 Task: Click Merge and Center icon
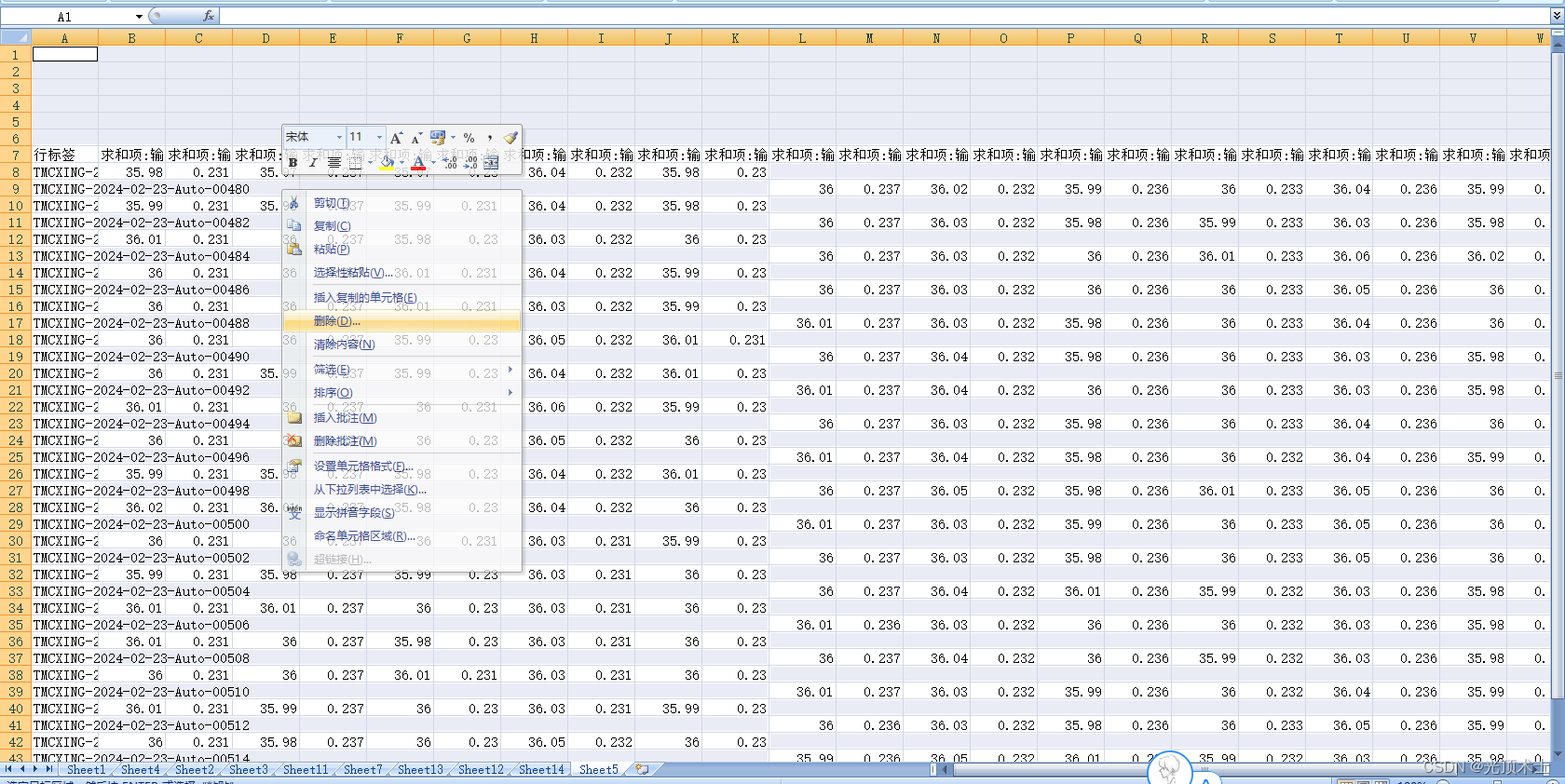(x=491, y=162)
